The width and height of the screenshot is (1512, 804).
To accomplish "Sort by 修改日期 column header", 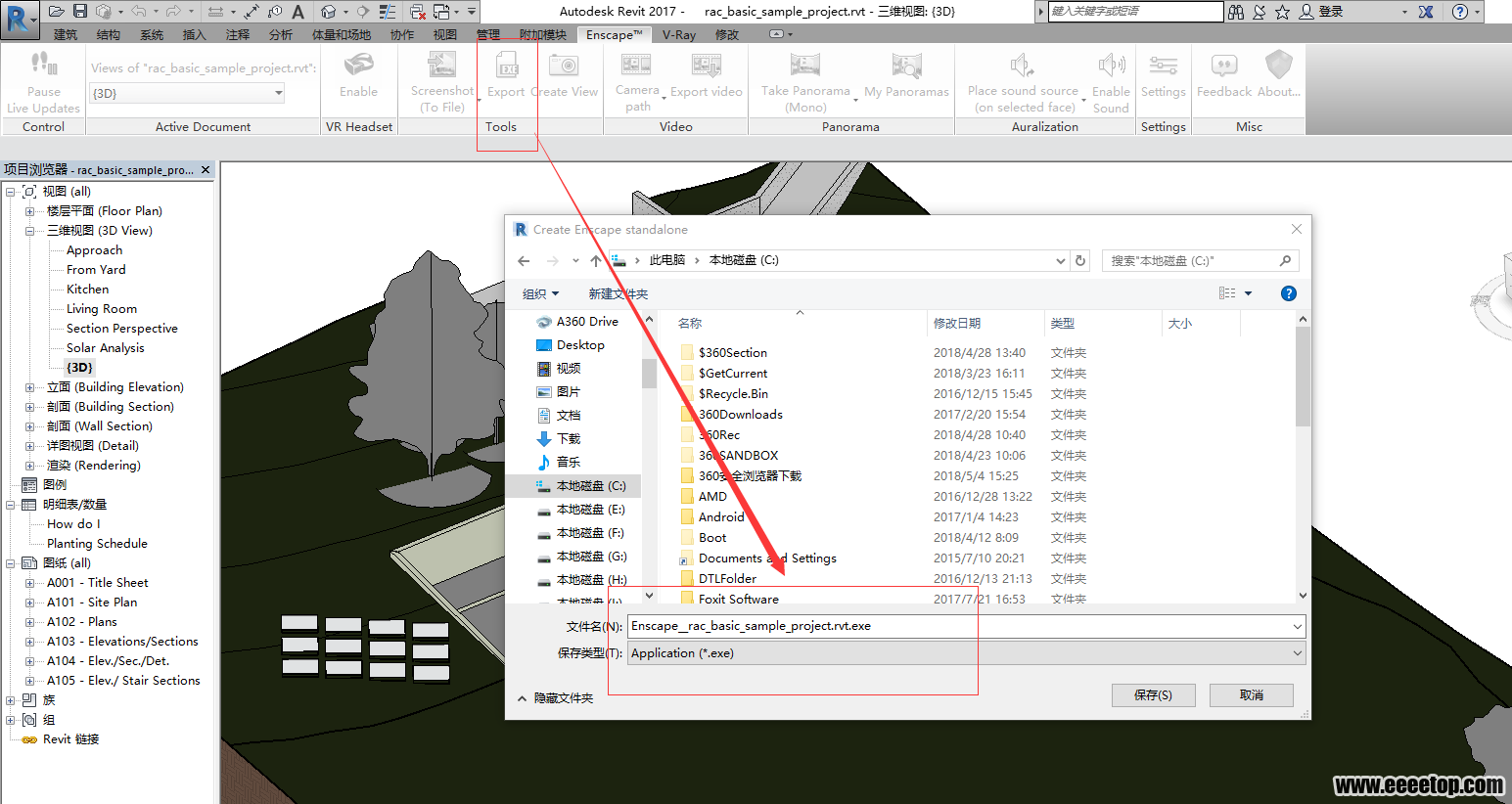I will coord(985,324).
